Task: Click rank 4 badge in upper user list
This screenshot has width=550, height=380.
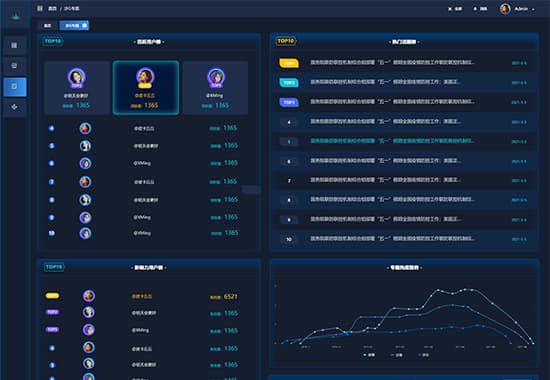Action: (x=52, y=128)
